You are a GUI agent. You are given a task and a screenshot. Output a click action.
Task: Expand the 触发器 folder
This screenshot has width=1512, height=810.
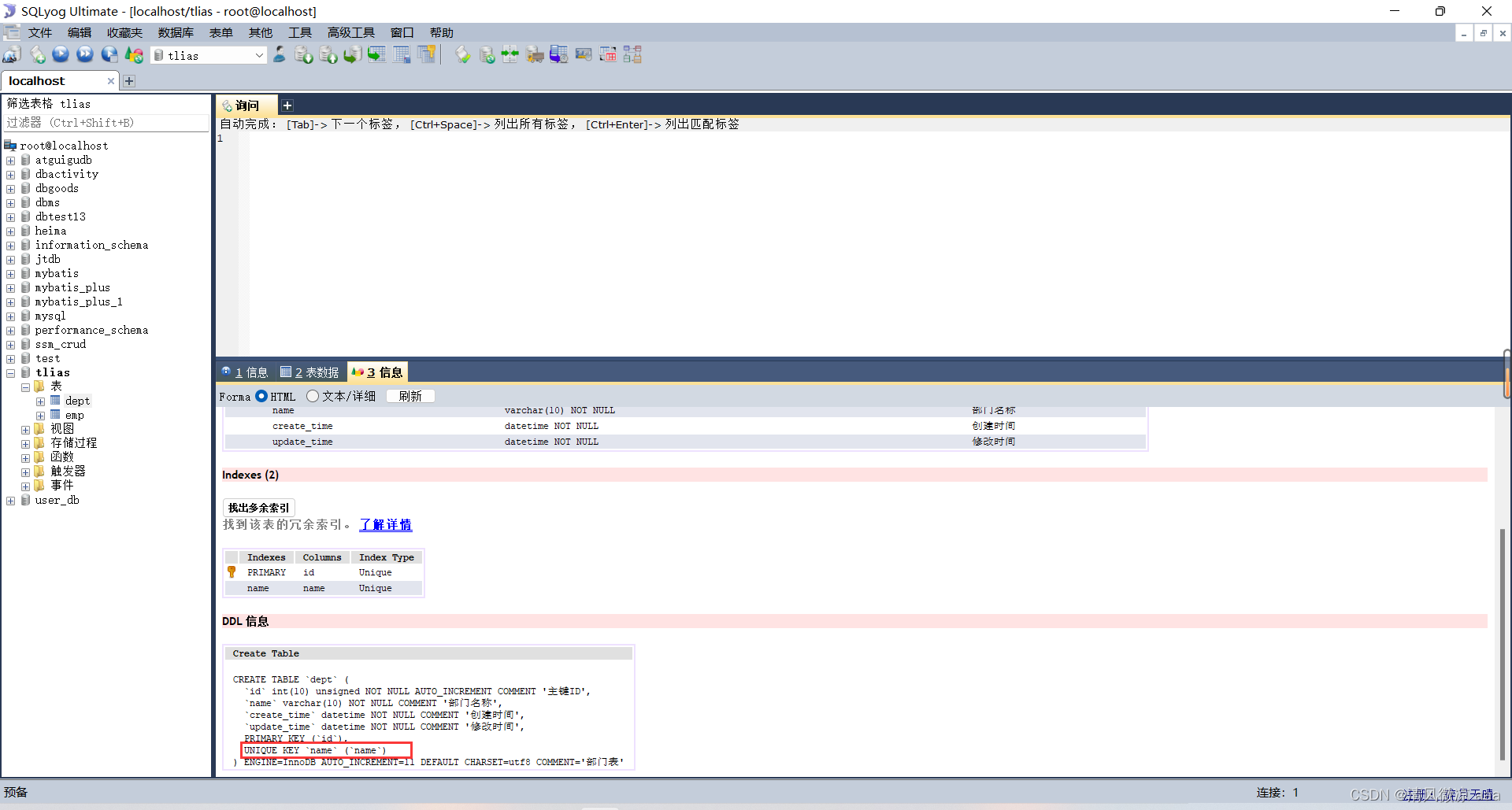[x=25, y=472]
